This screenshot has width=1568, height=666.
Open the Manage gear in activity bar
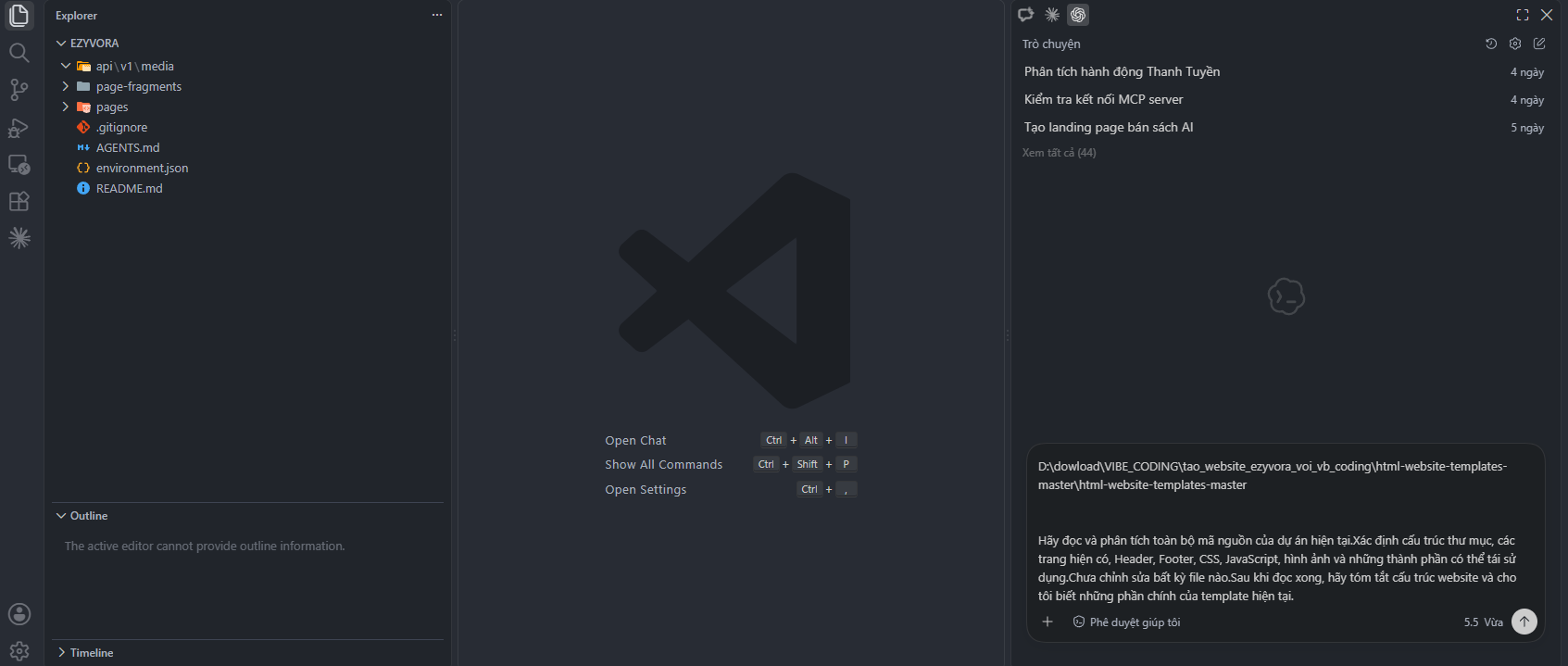[x=19, y=651]
